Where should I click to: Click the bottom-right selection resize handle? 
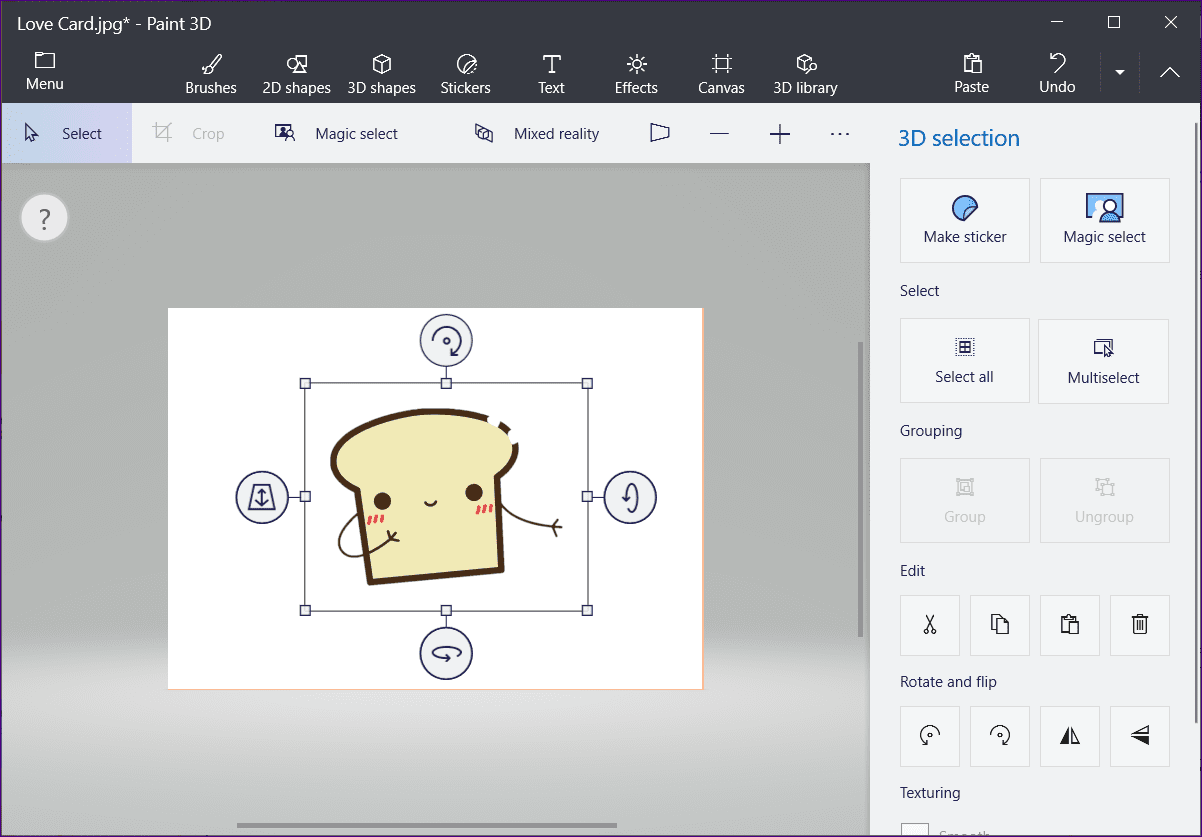[x=587, y=610]
